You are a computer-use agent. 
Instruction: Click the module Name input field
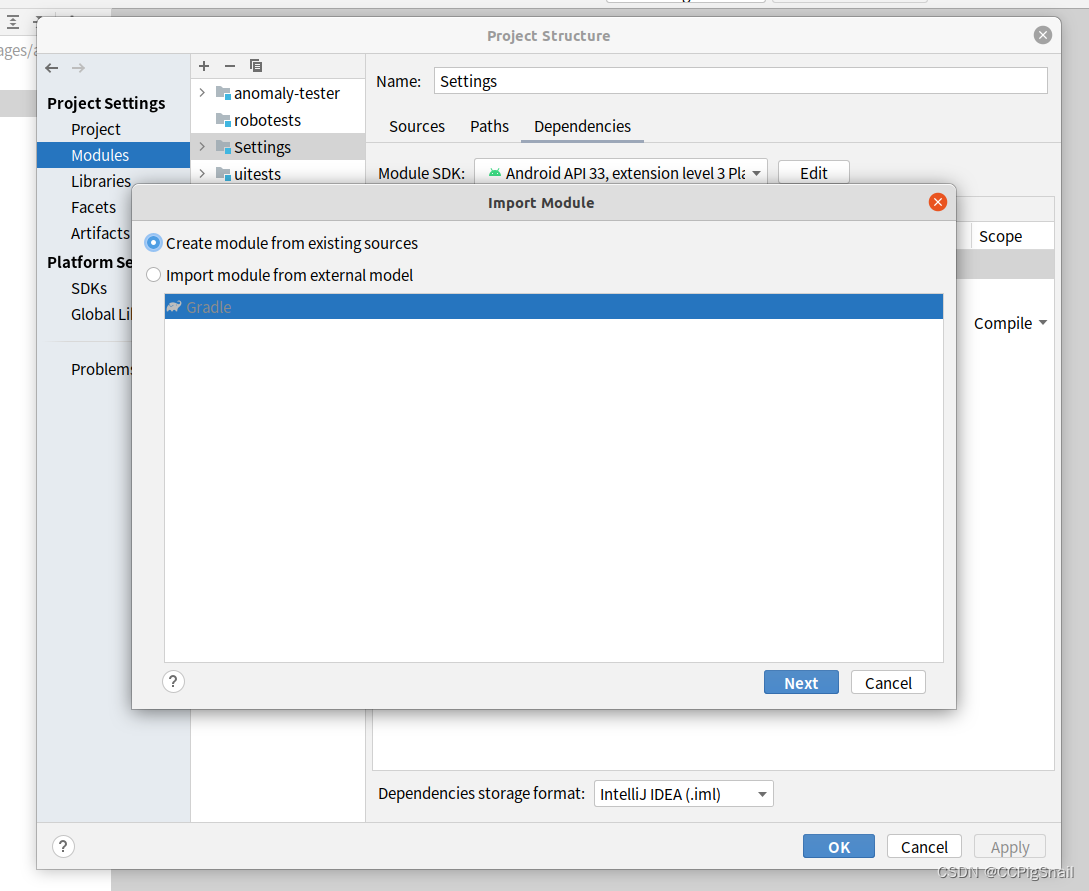pos(740,81)
